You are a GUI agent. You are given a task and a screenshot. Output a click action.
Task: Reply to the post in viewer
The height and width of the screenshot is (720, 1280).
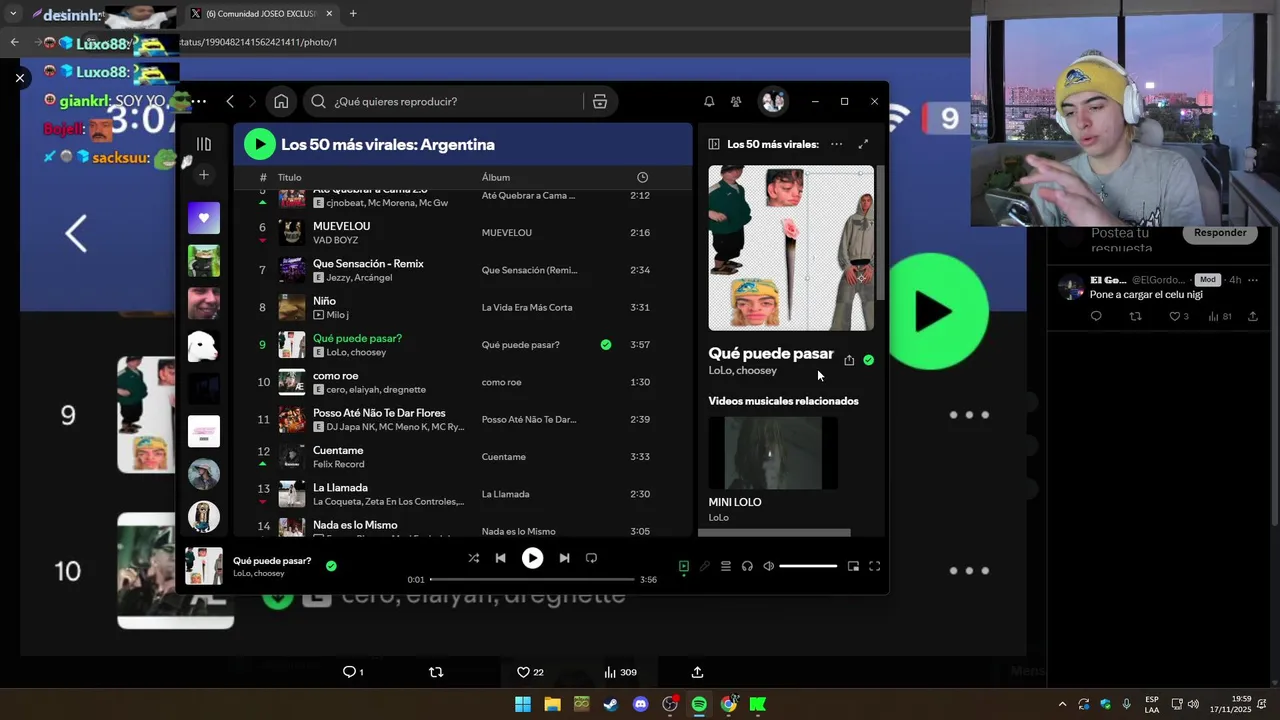click(x=353, y=672)
